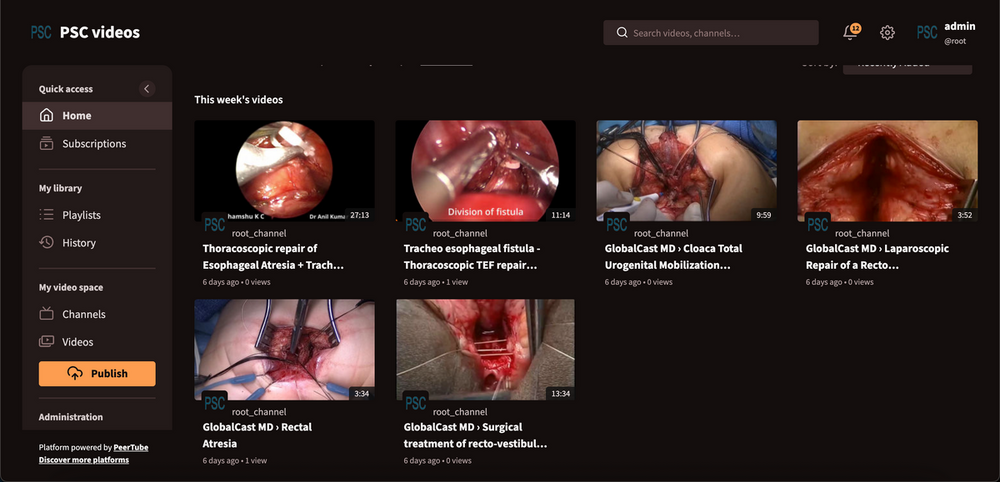Open History in My library
The image size is (1000, 482).
click(x=97, y=243)
